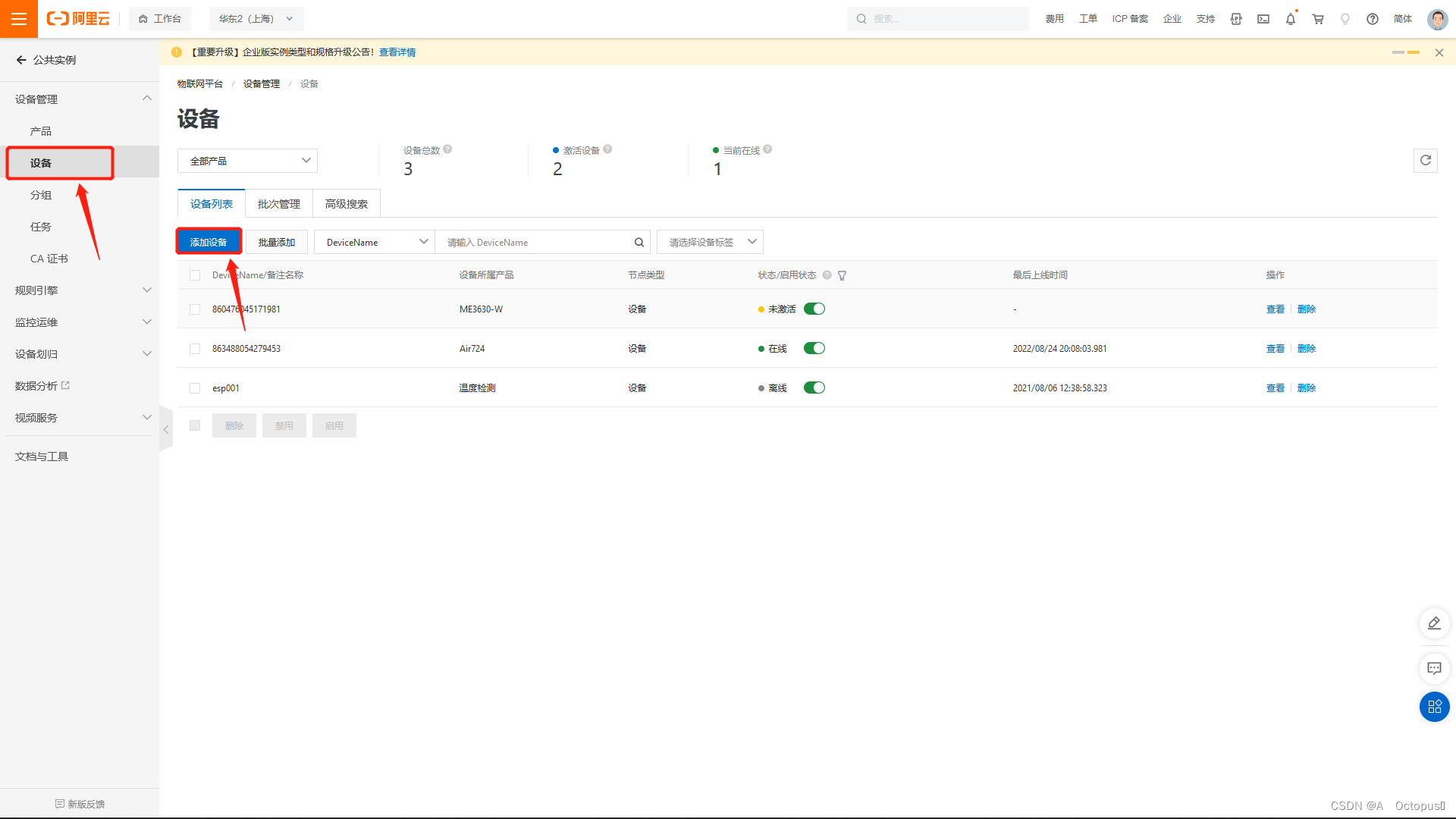The image size is (1456, 819).
Task: Click the DeviceName search magnifier icon
Action: [639, 243]
